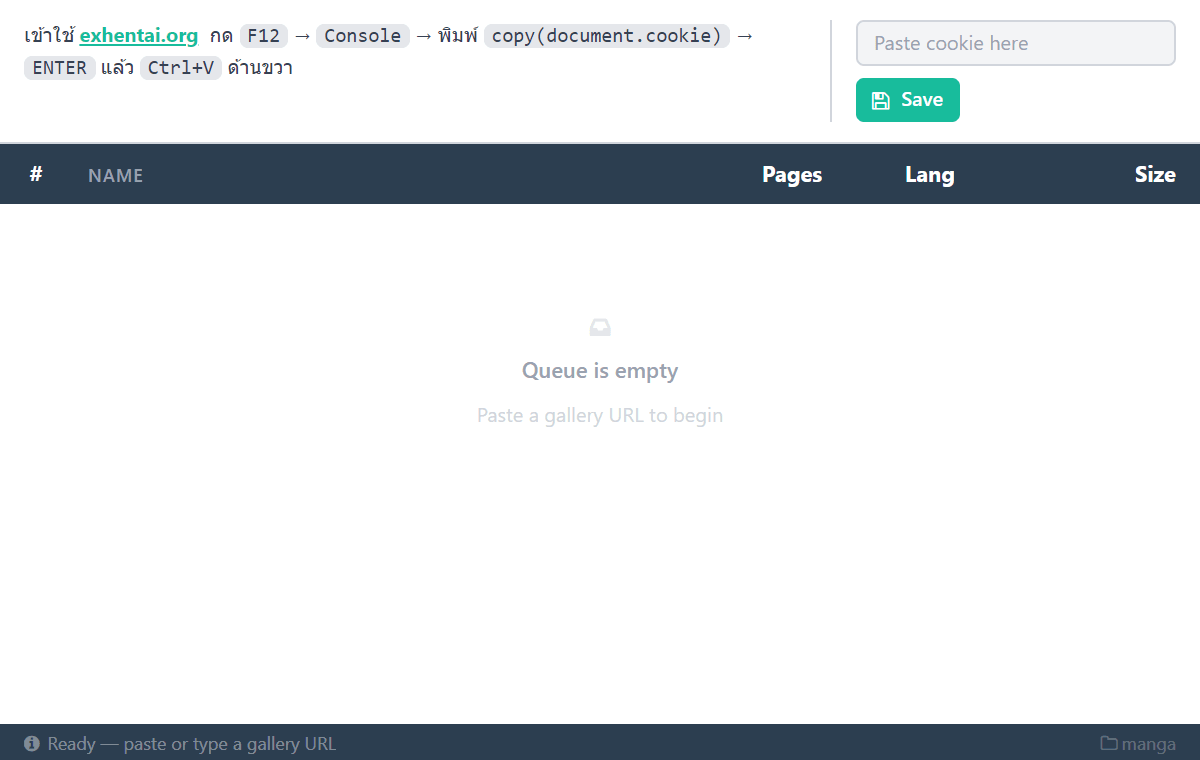Click the Pages column header
This screenshot has width=1200, height=760.
792,174
